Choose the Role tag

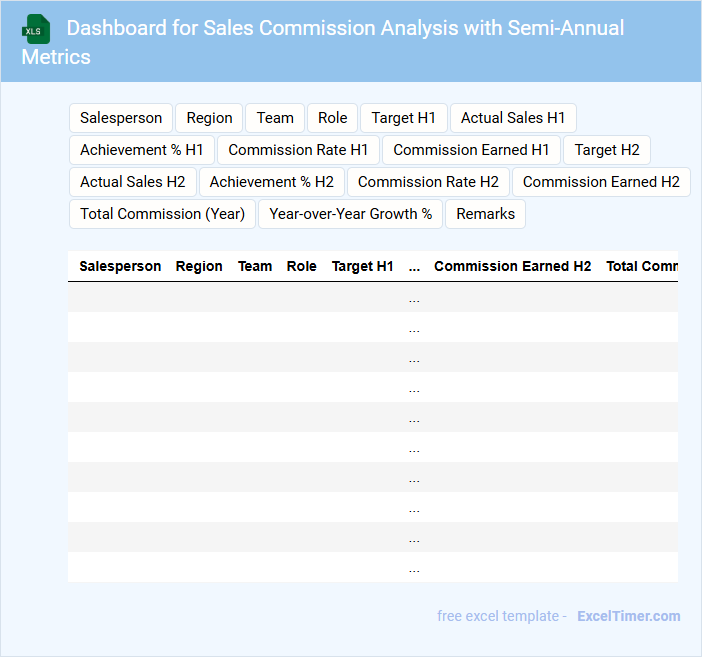coord(332,118)
